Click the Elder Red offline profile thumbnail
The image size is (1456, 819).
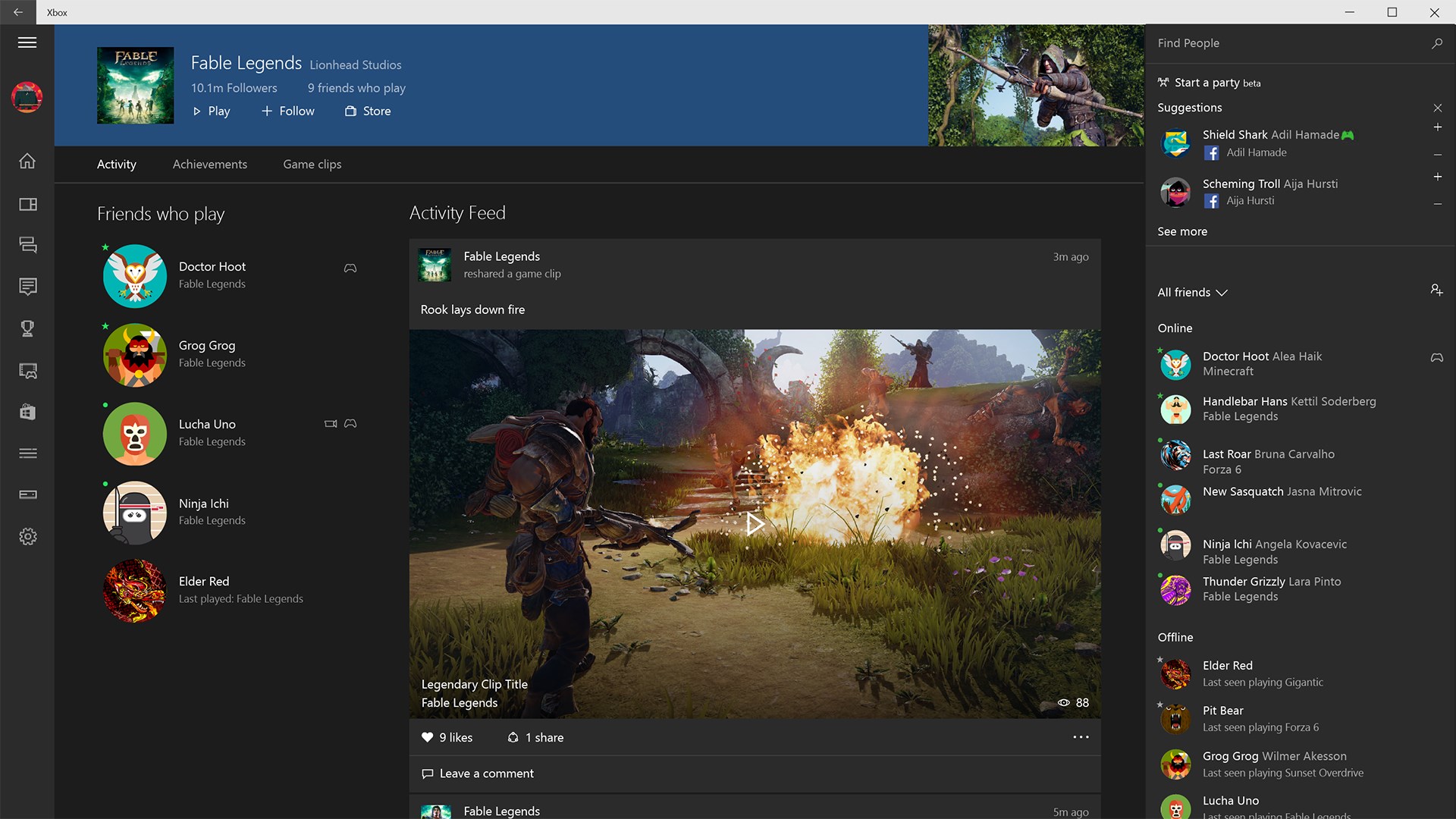tap(1176, 673)
